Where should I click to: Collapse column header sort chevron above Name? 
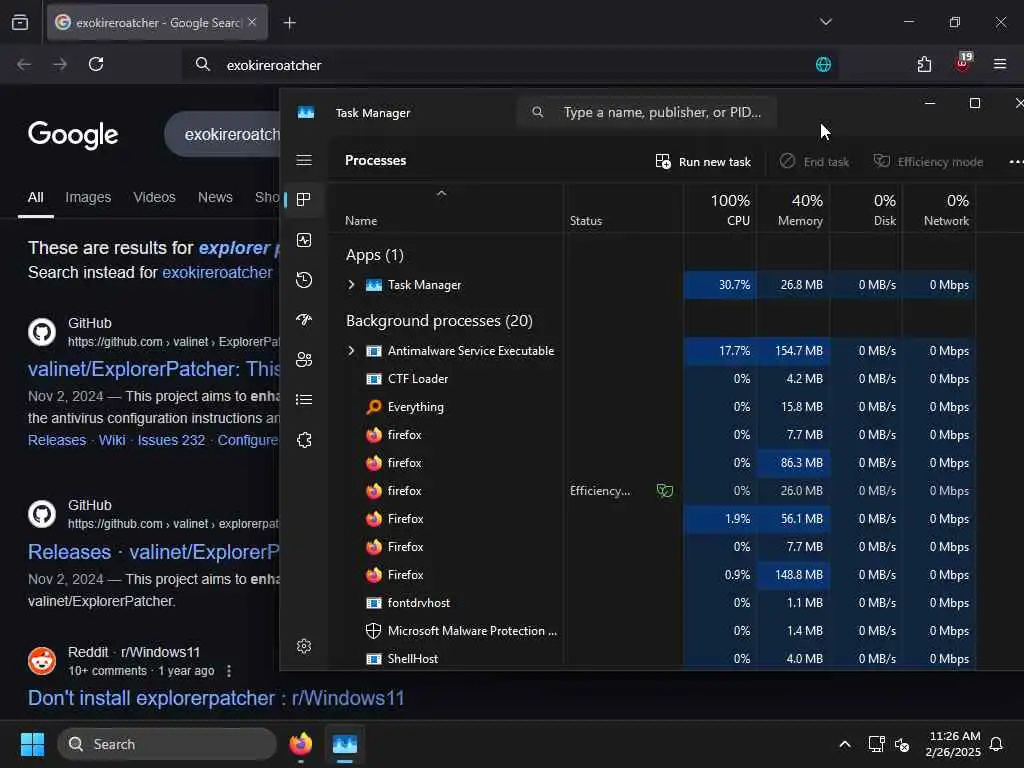coord(441,193)
